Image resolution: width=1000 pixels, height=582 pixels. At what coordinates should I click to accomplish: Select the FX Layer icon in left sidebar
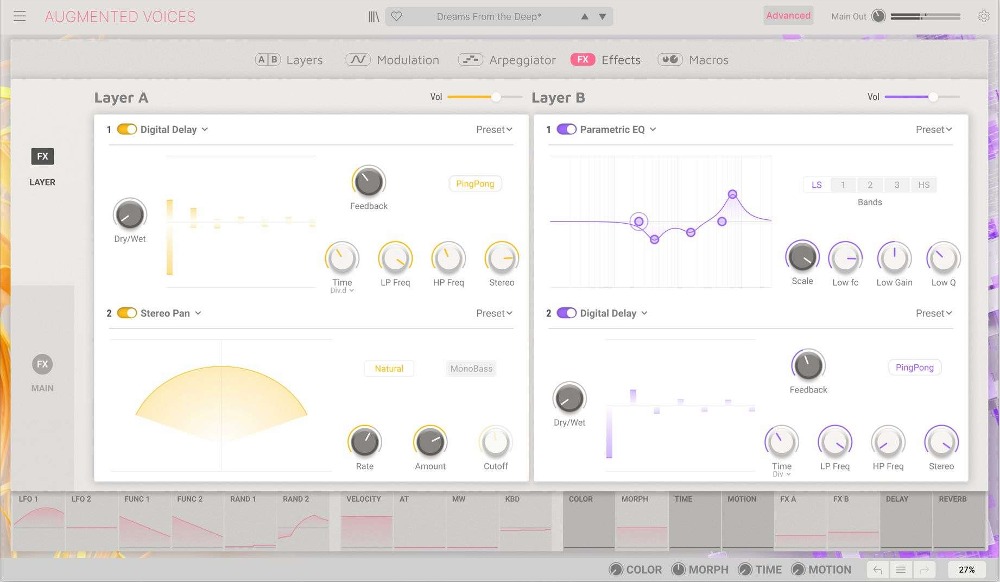click(42, 156)
